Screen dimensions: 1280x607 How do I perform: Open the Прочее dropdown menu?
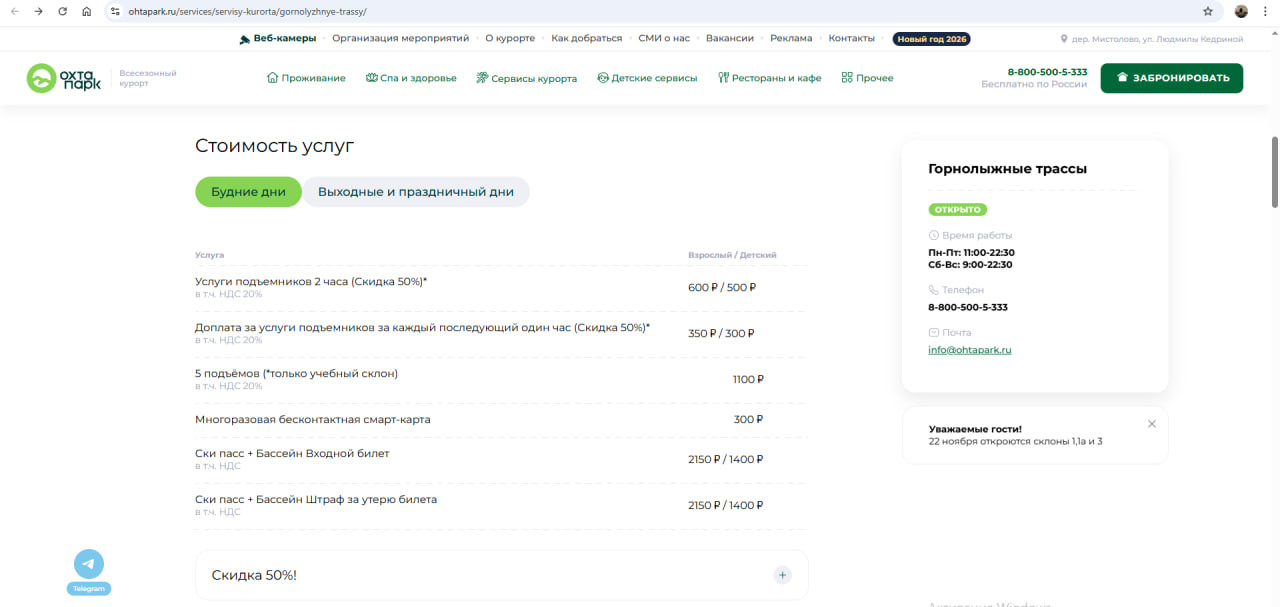point(867,78)
